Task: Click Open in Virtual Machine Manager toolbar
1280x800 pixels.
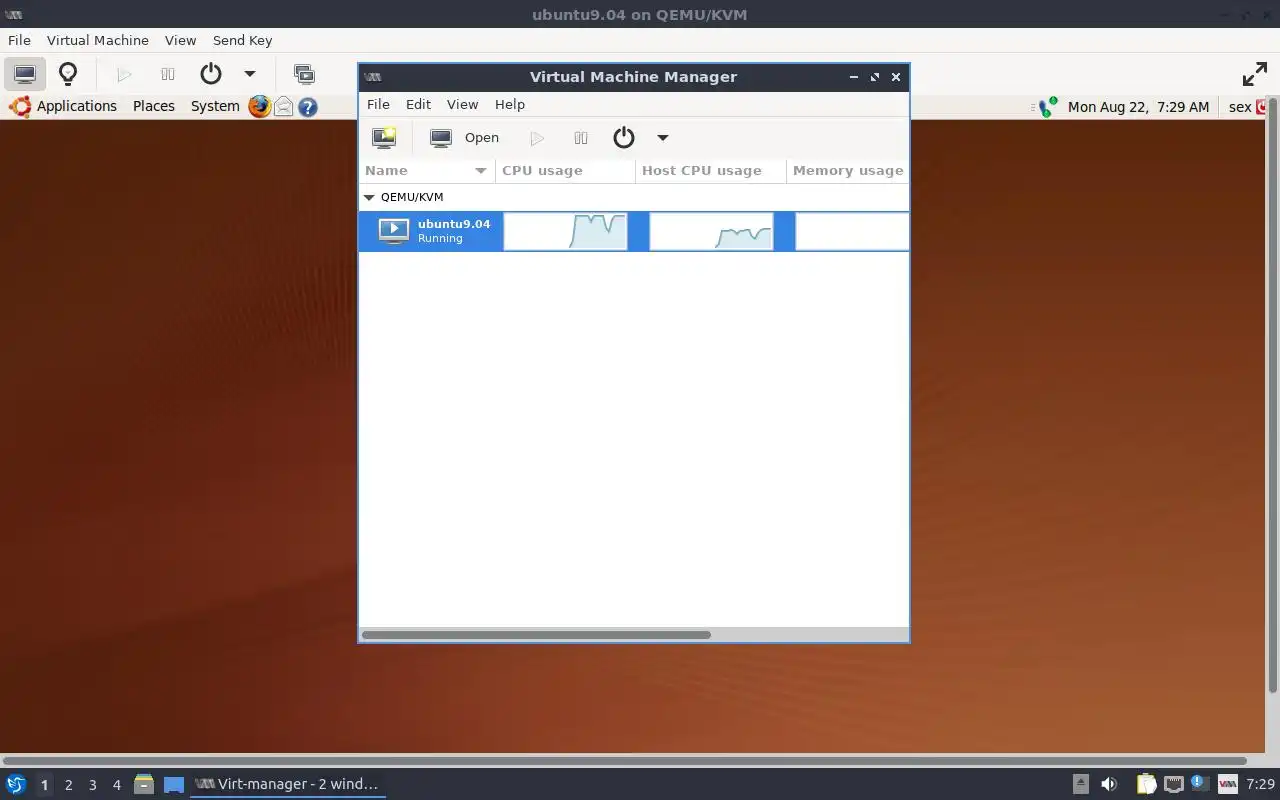Action: coord(464,138)
